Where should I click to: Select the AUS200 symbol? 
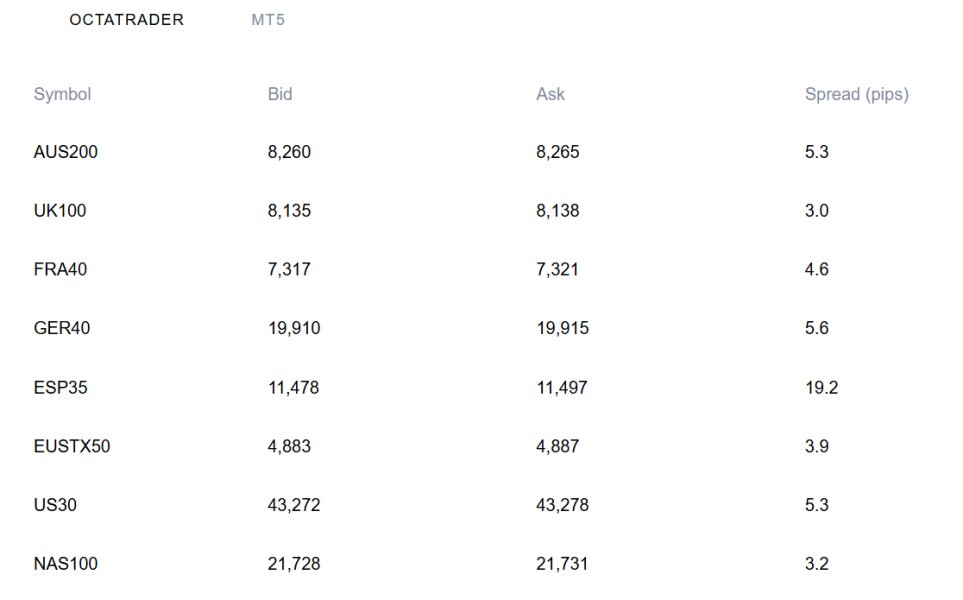click(x=66, y=152)
